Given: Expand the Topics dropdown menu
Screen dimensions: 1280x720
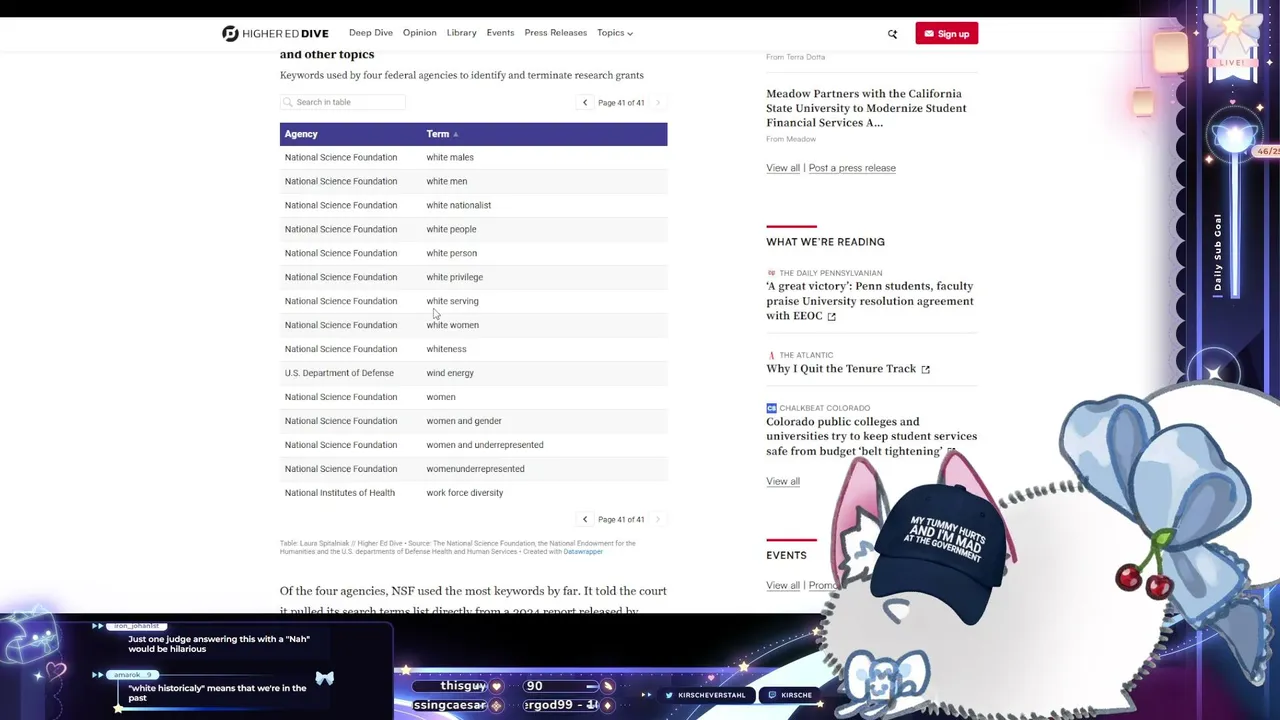Looking at the screenshot, I should pyautogui.click(x=615, y=33).
